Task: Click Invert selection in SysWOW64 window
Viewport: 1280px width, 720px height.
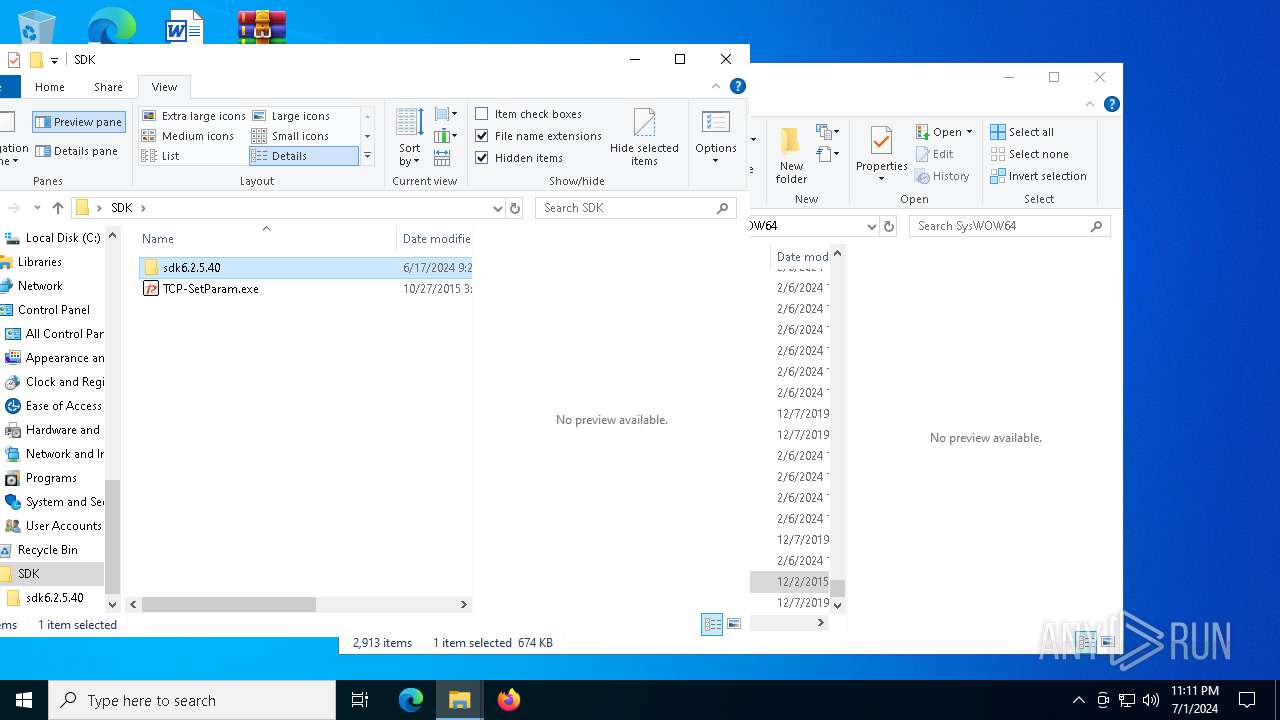Action: point(1038,176)
